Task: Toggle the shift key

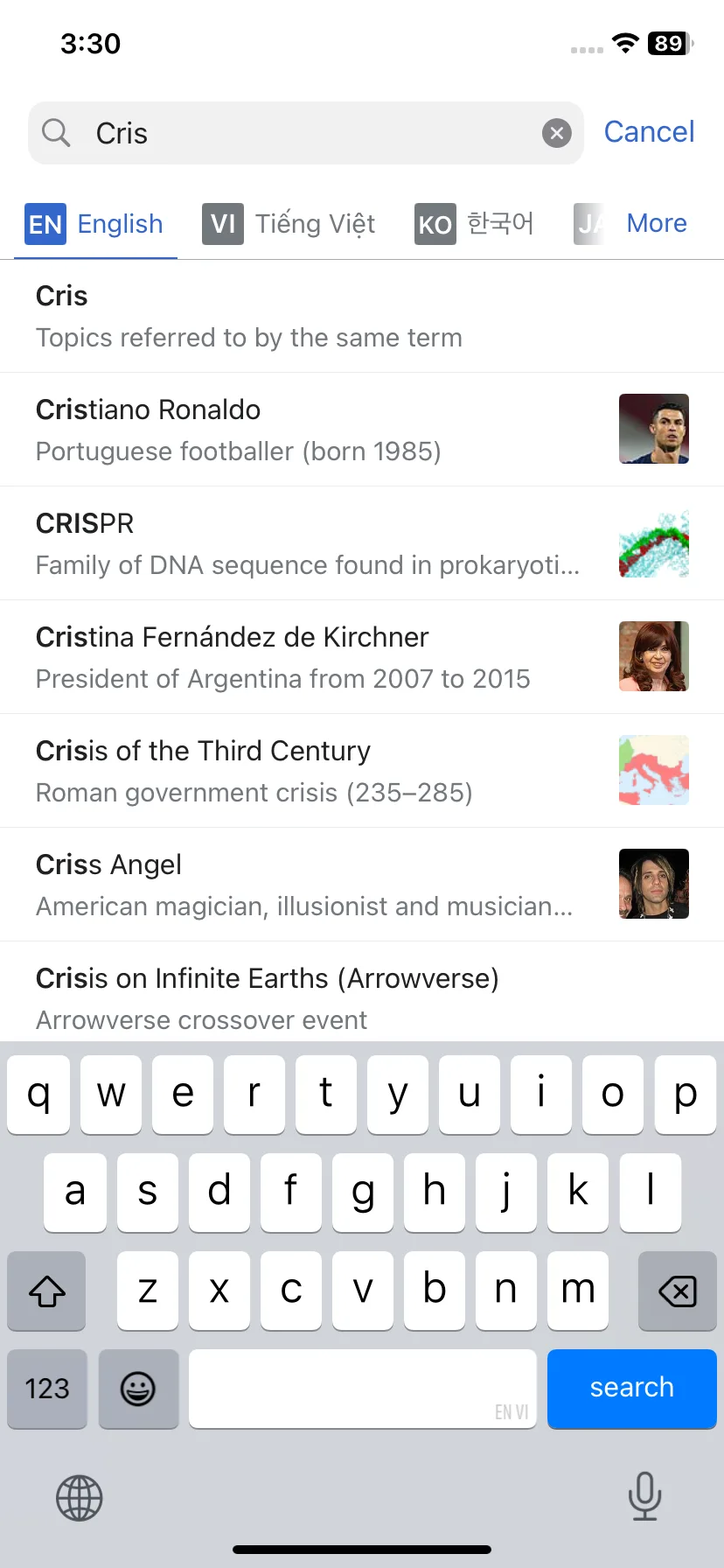Action: (x=47, y=1291)
